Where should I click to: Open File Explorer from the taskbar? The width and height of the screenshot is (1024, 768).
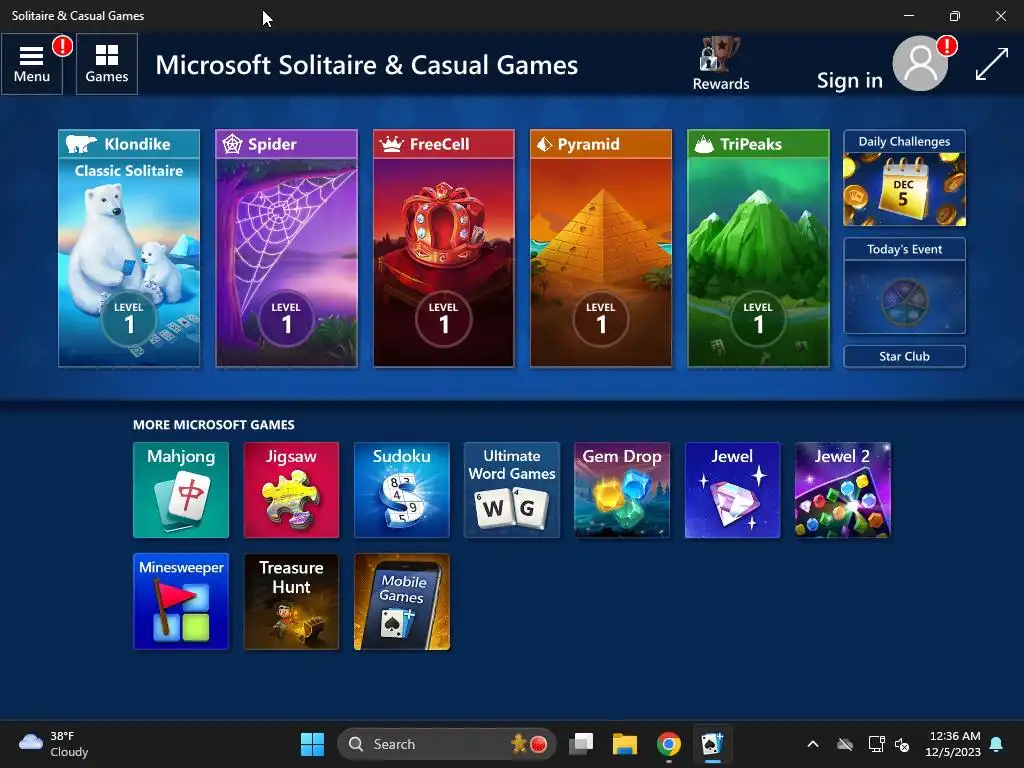tap(624, 744)
